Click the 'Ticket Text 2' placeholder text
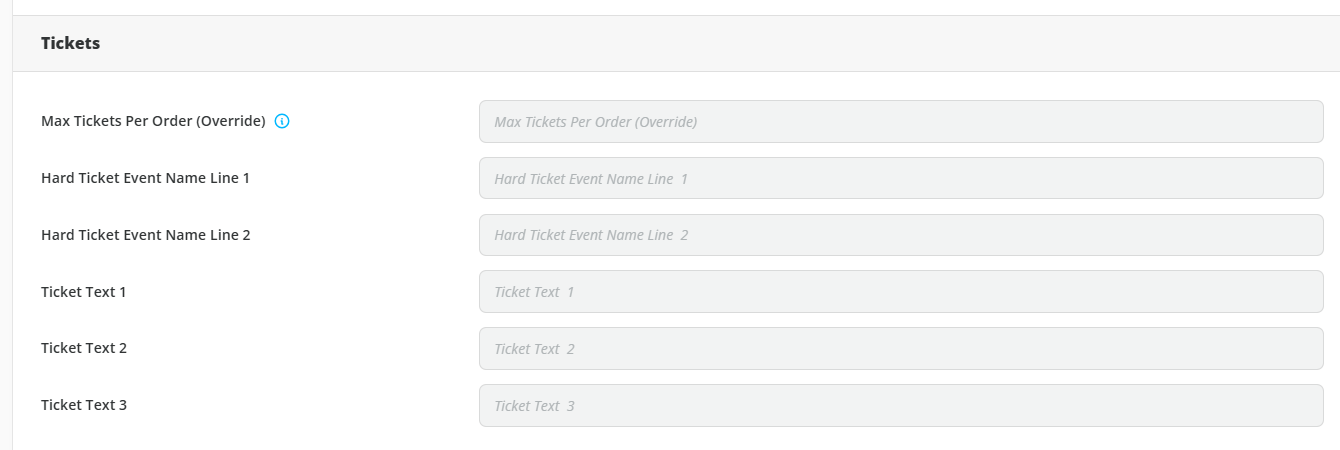 [534, 349]
